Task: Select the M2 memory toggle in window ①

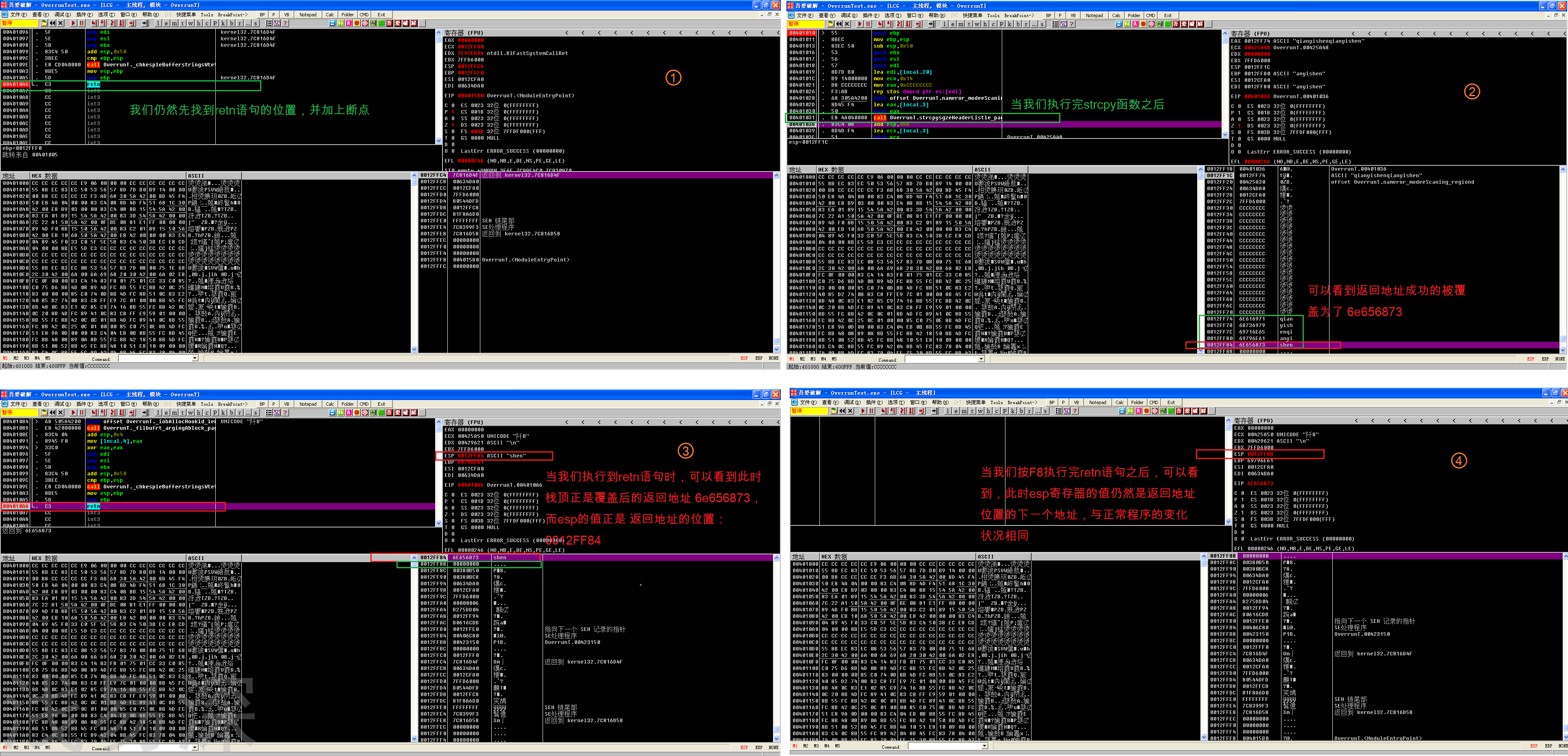Action: point(16,358)
